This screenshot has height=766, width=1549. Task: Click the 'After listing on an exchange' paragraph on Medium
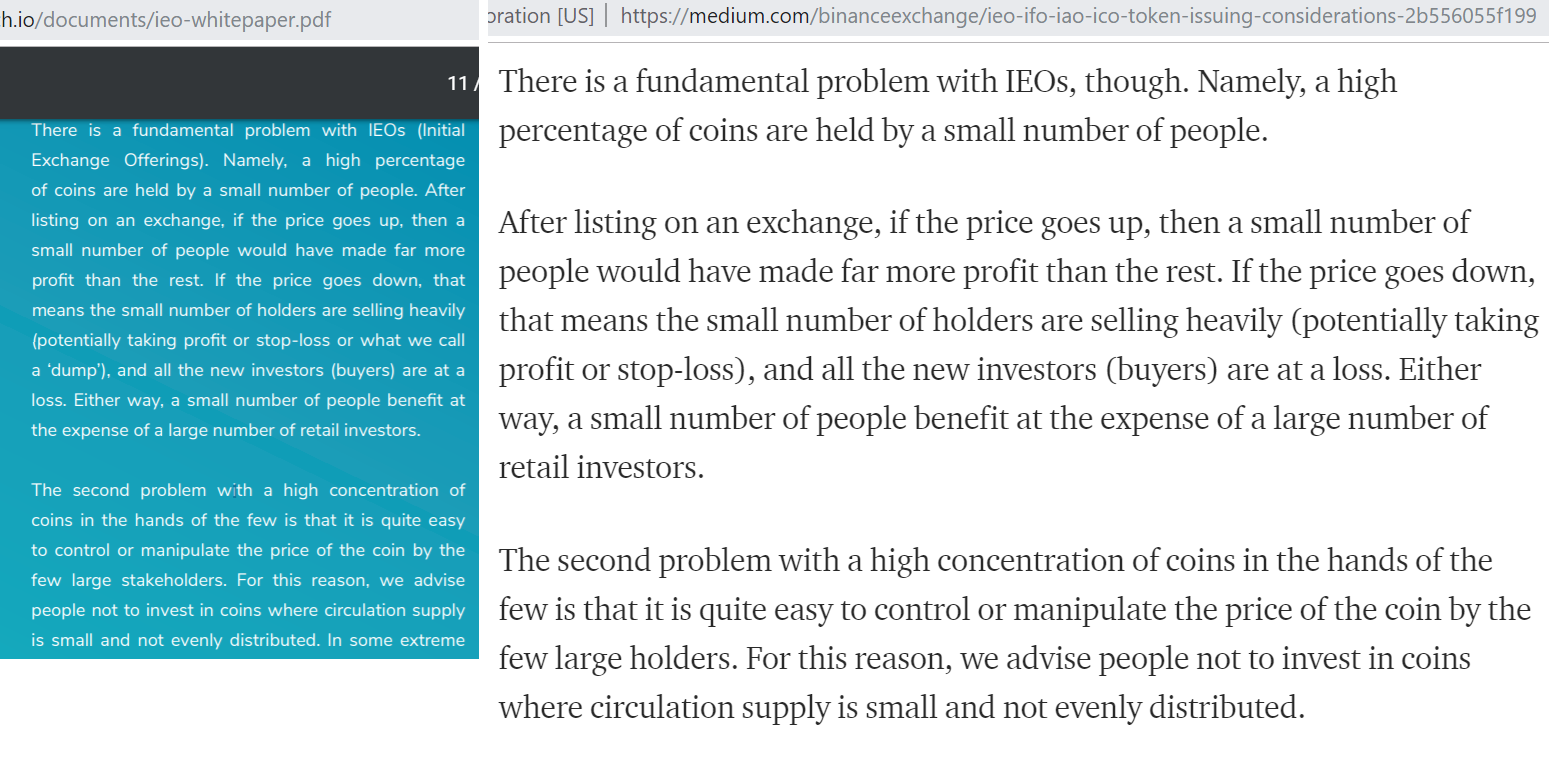click(1018, 344)
